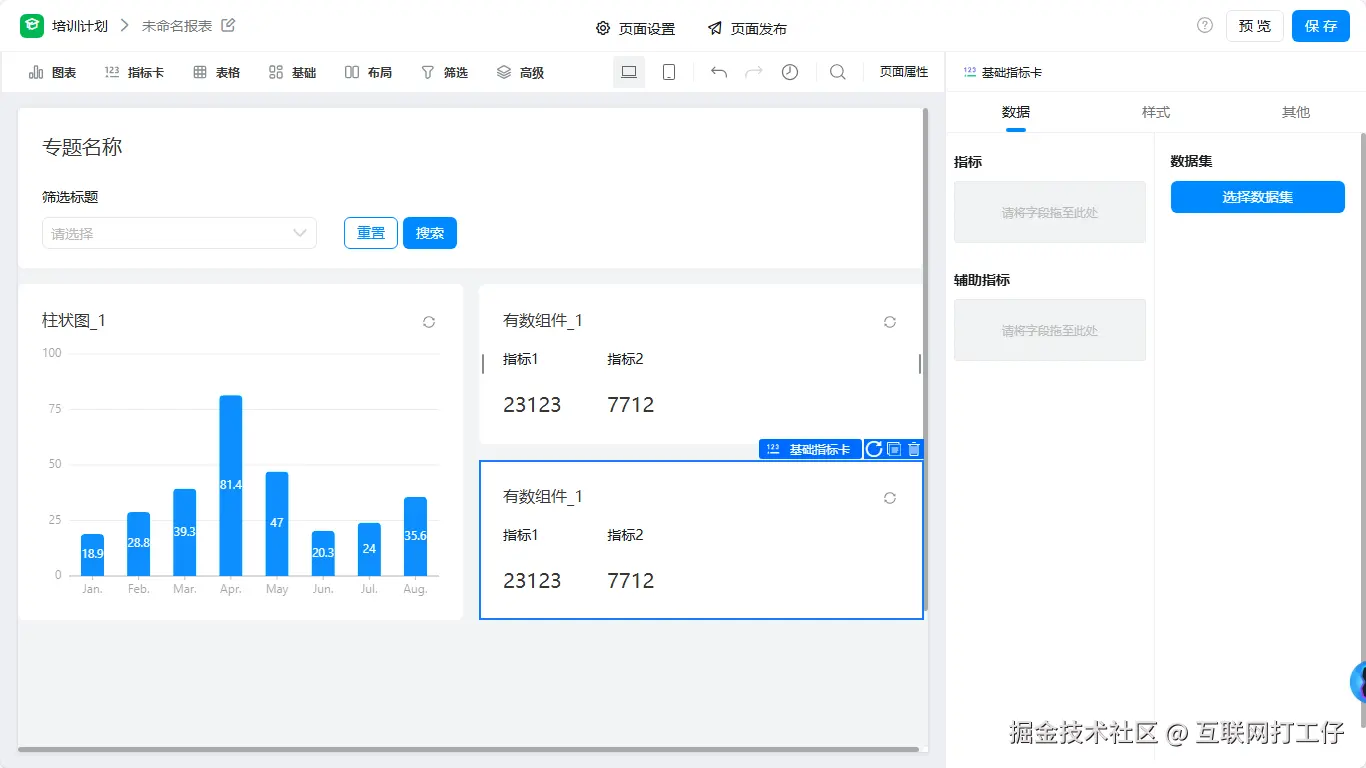
Task: Refresh the 柱状图_1 chart
Action: [429, 322]
